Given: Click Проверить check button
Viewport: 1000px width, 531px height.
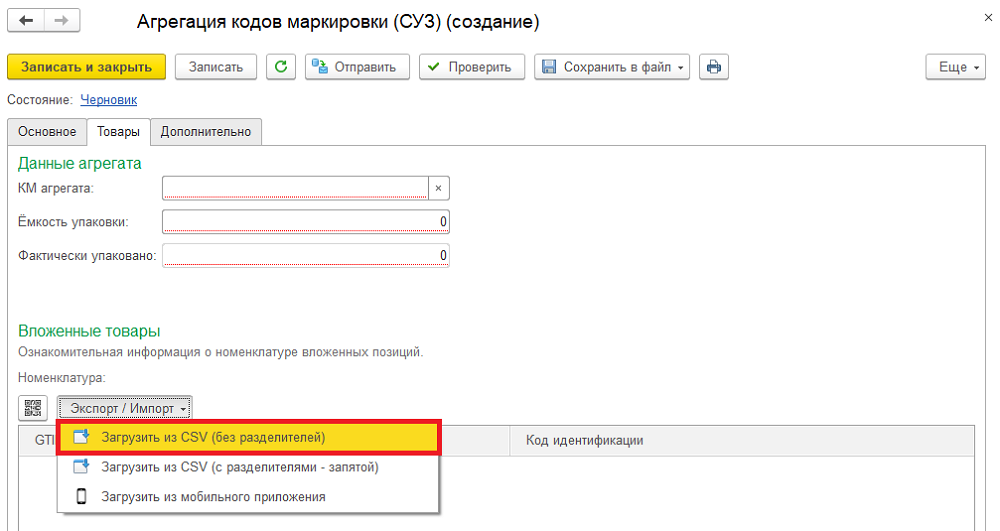Looking at the screenshot, I should point(471,67).
